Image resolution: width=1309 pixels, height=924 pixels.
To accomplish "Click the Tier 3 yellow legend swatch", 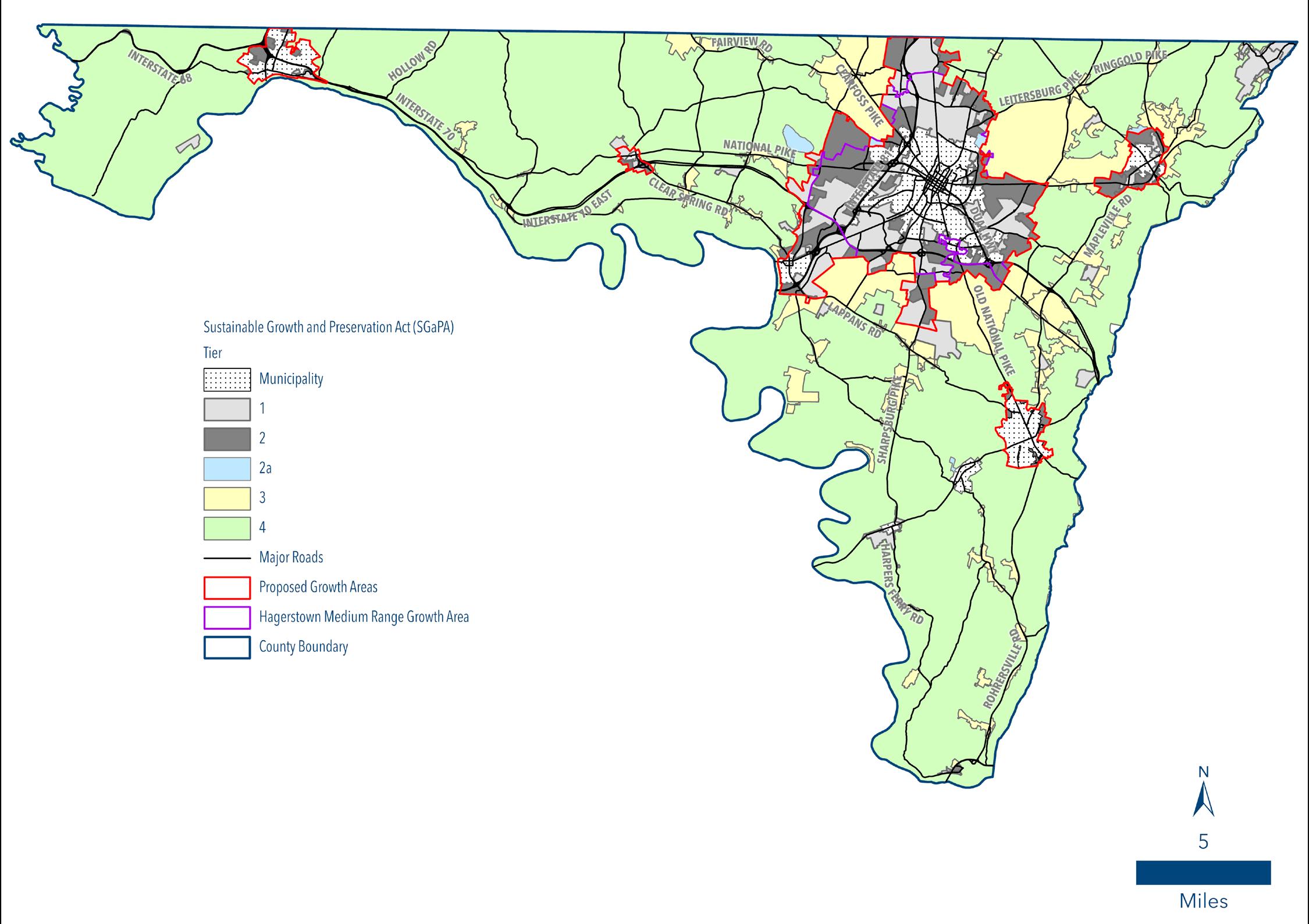I will pyautogui.click(x=227, y=499).
